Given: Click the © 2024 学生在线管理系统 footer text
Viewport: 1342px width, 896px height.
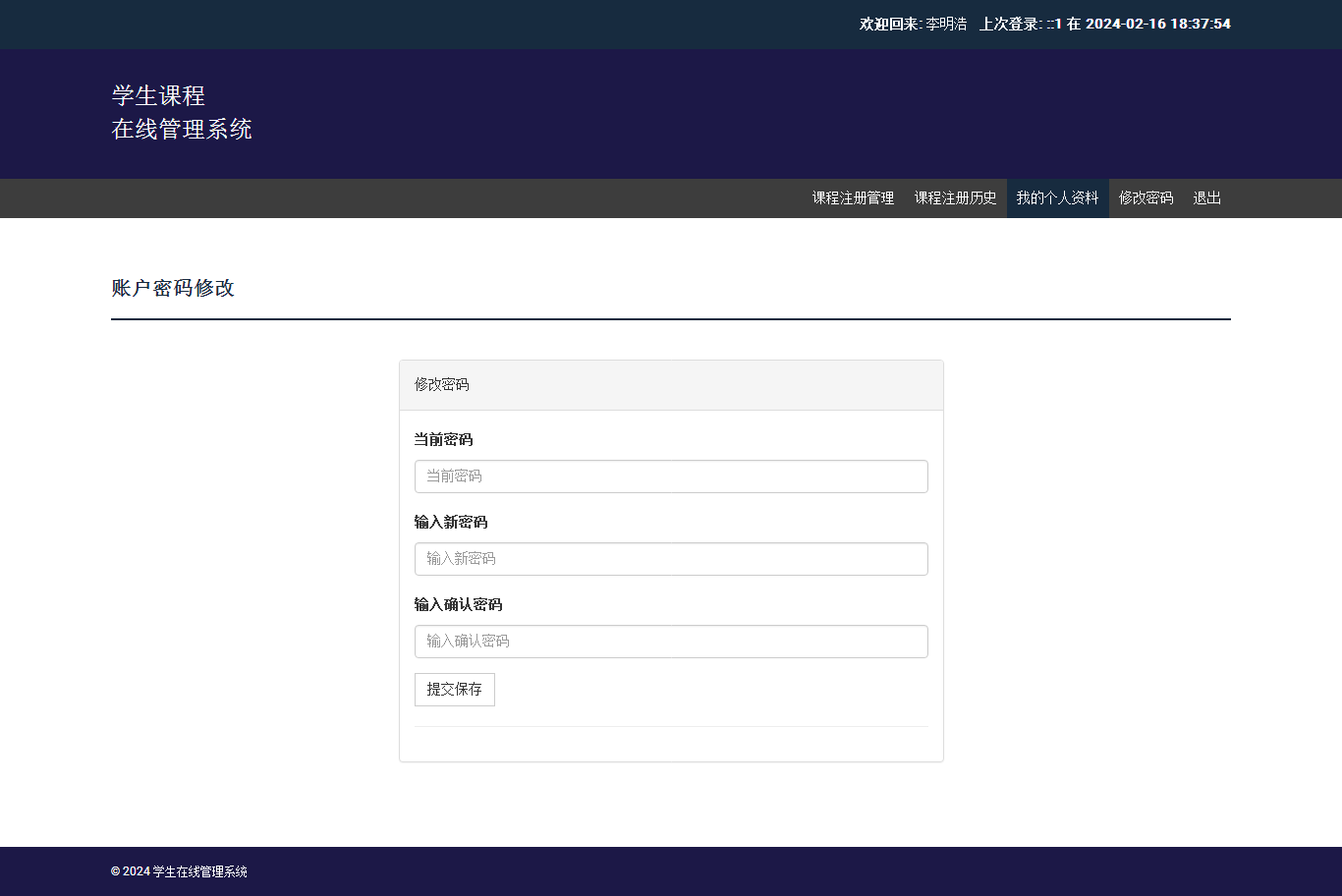Looking at the screenshot, I should tap(179, 871).
